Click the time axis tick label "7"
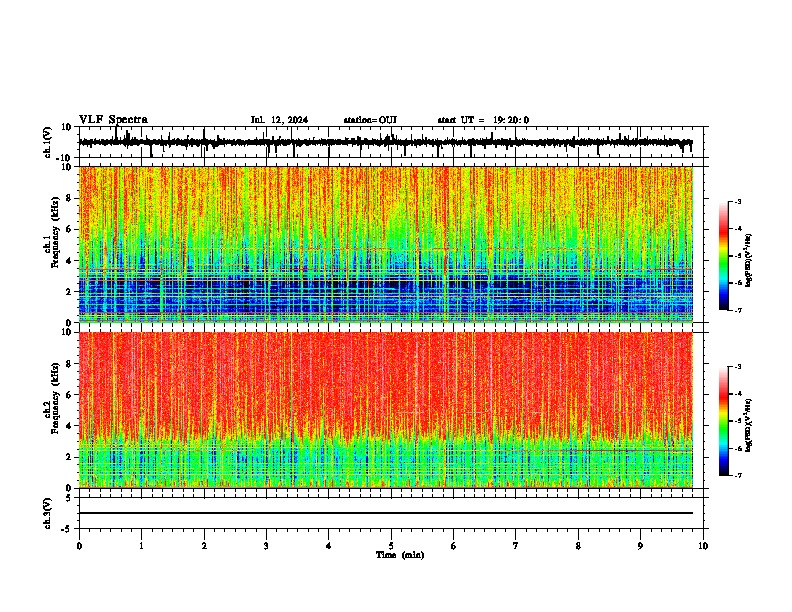This screenshot has width=792, height=612. [516, 546]
